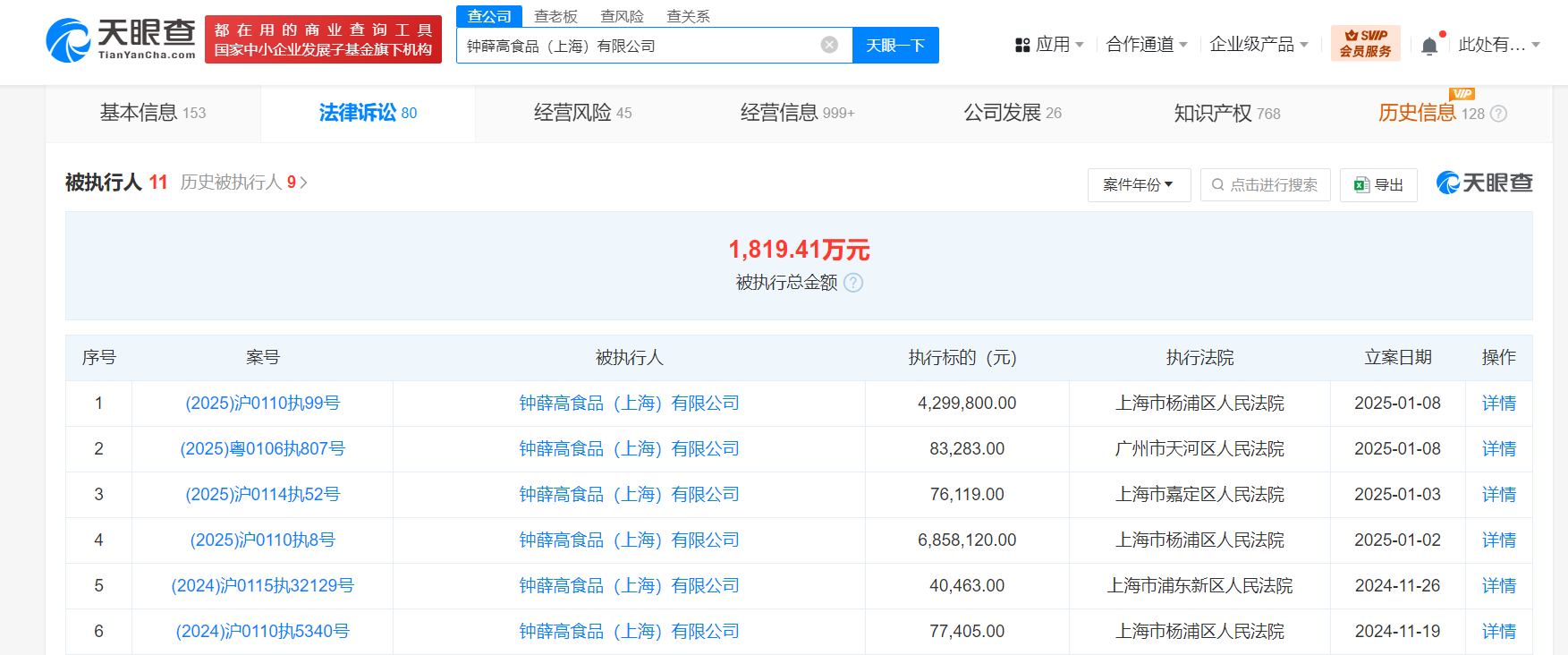Open the 合作通道 dropdown menu
The width and height of the screenshot is (1568, 655).
(1146, 45)
